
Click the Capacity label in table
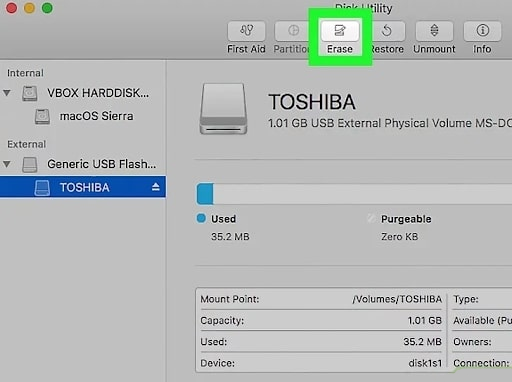(x=222, y=321)
